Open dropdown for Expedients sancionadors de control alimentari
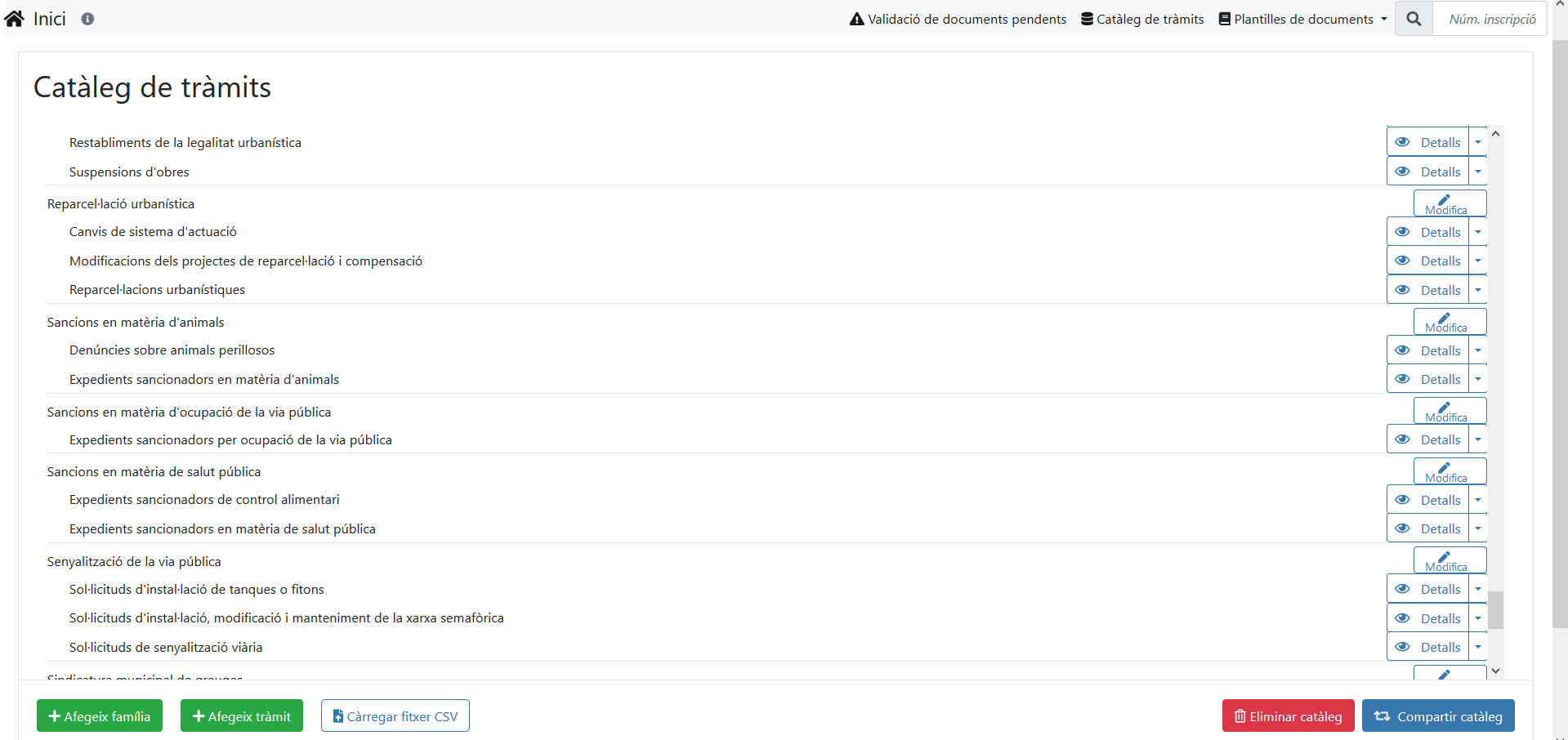The width and height of the screenshot is (1568, 740). click(1477, 500)
